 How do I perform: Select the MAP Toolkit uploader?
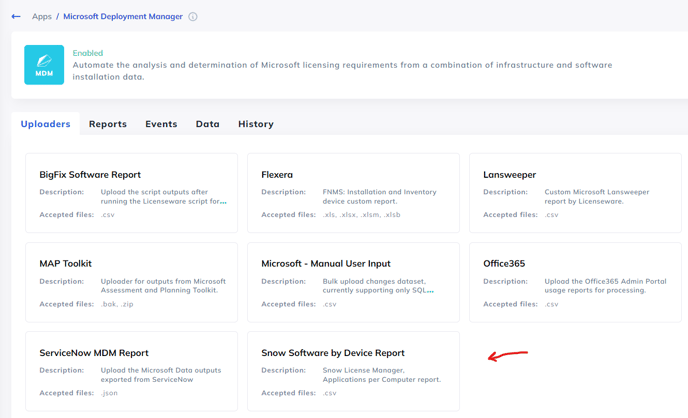coord(132,282)
